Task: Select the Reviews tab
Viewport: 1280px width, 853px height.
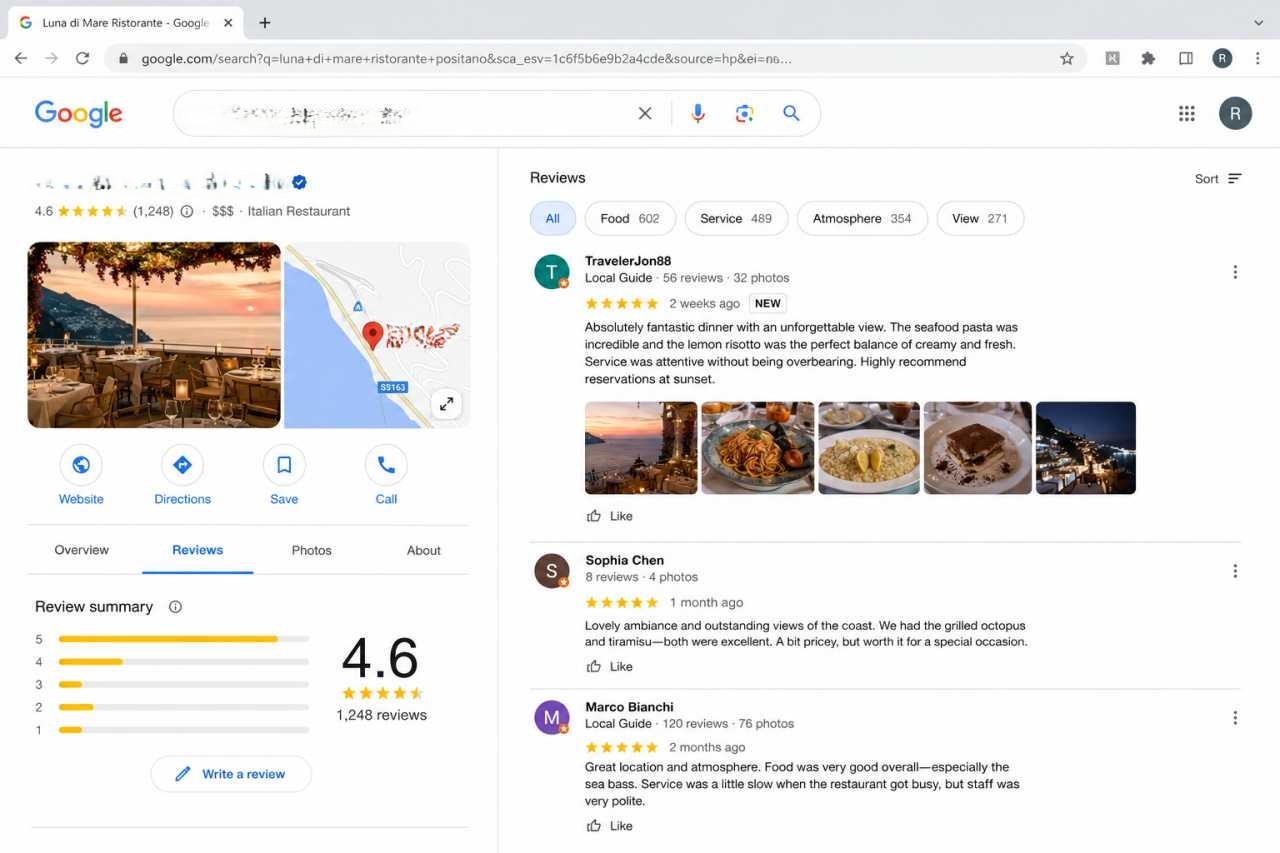Action: [x=198, y=550]
